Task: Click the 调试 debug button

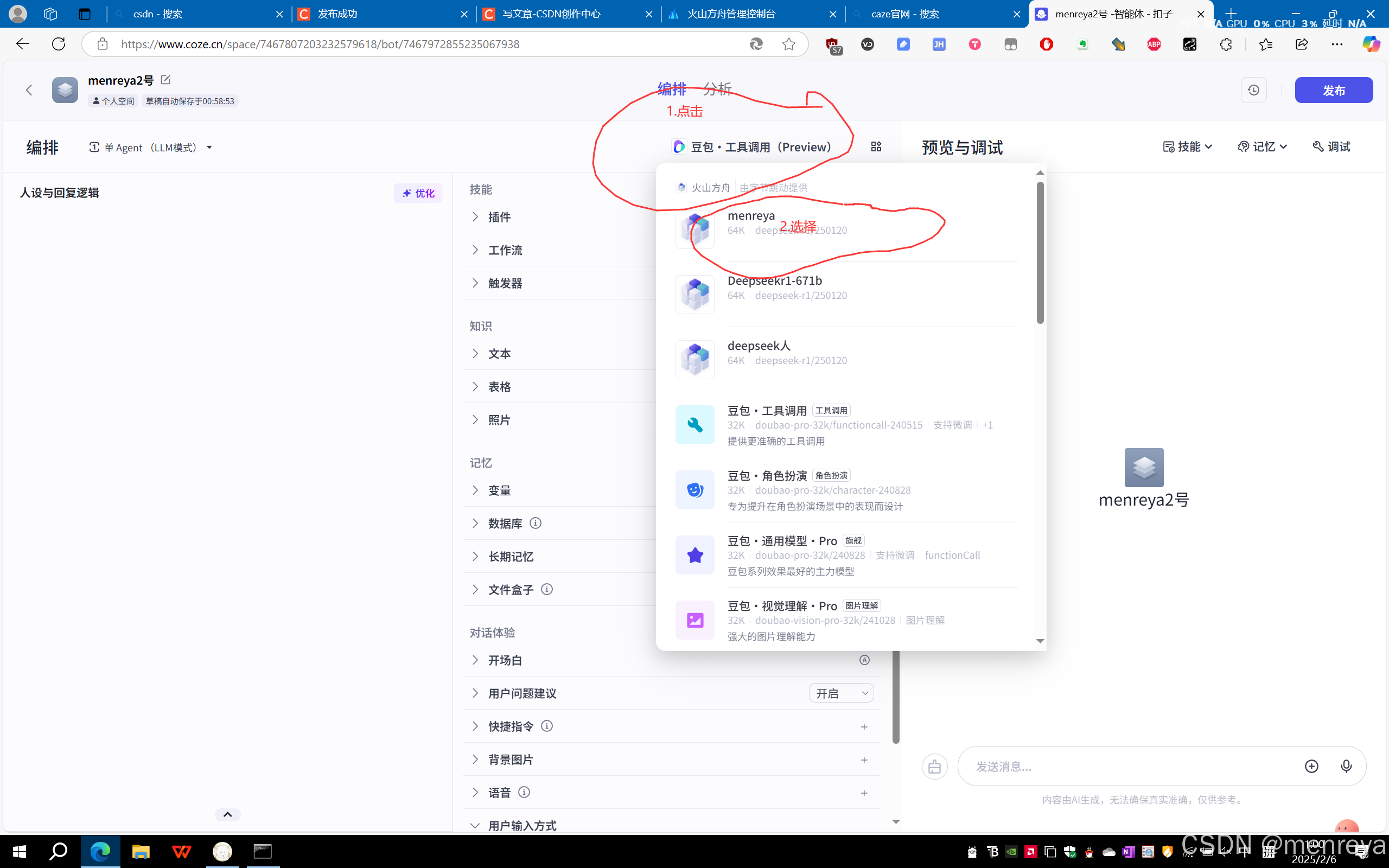Action: click(1331, 147)
